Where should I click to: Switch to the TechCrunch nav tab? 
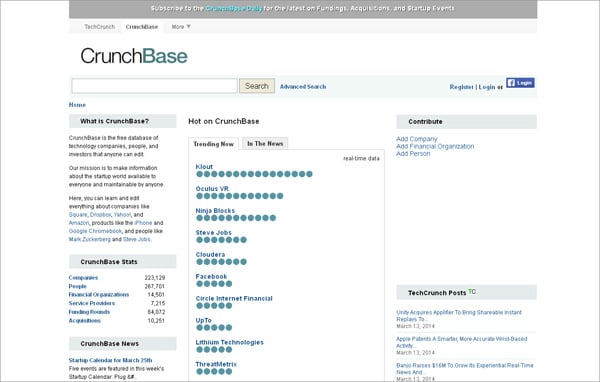(99, 27)
